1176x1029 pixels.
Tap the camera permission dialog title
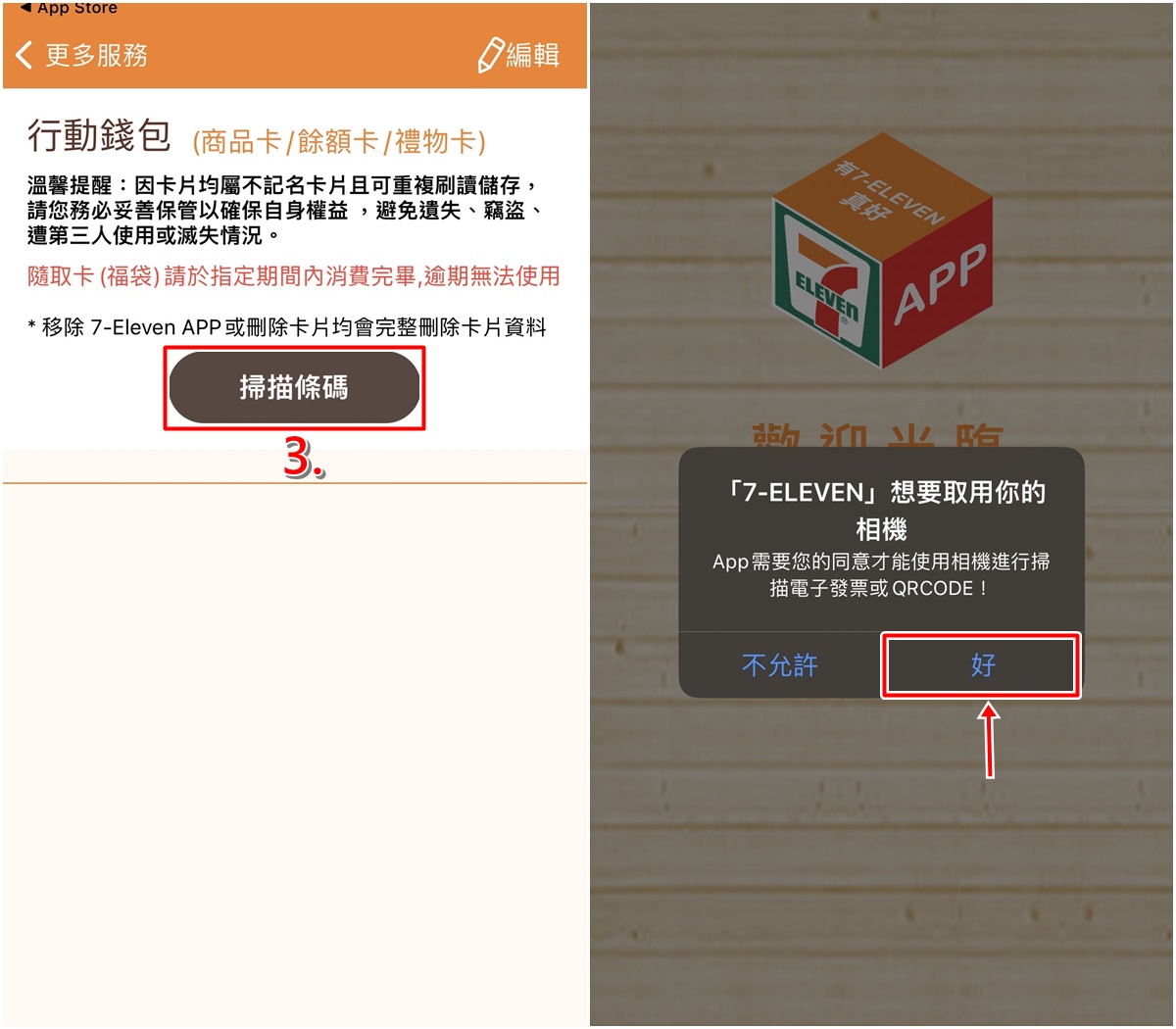882,511
